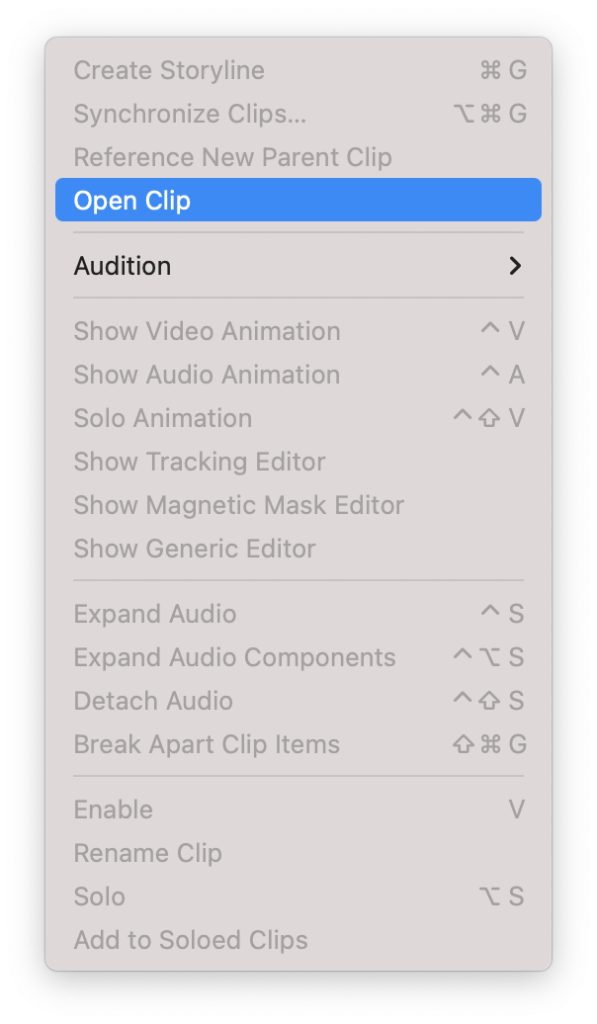
Task: Add clip to Soloed Clips
Action: pyautogui.click(x=190, y=940)
